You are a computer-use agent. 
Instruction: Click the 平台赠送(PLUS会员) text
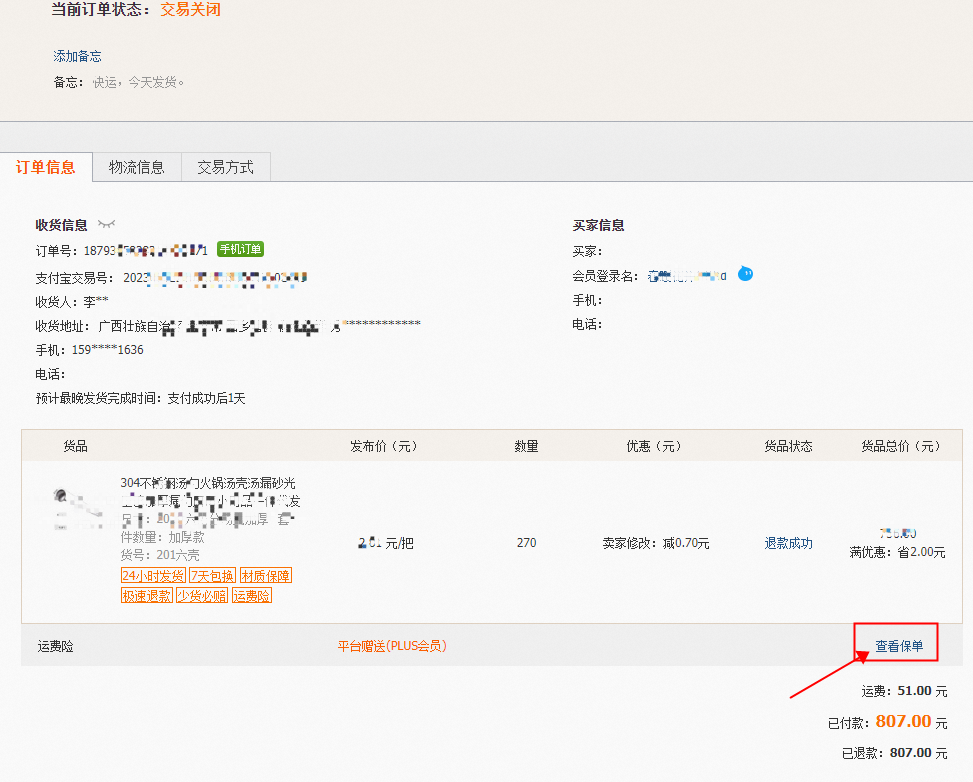click(392, 646)
